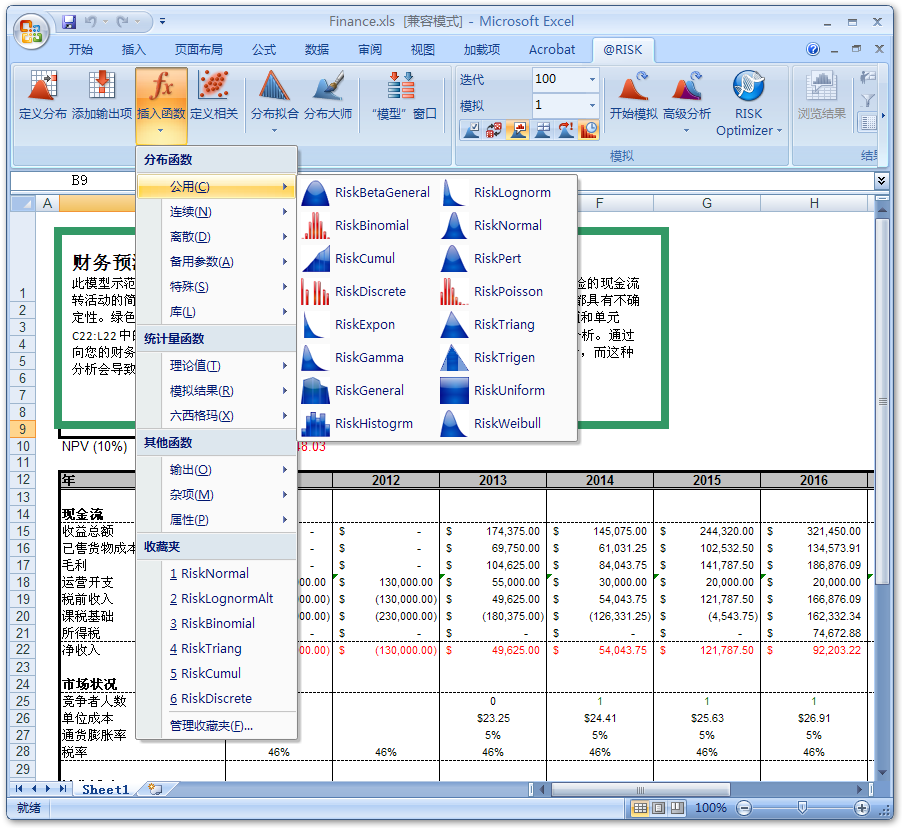Screen dimensions: 902x828
Task: Insert the RiskBetaGeneral distribution
Action: (365, 193)
